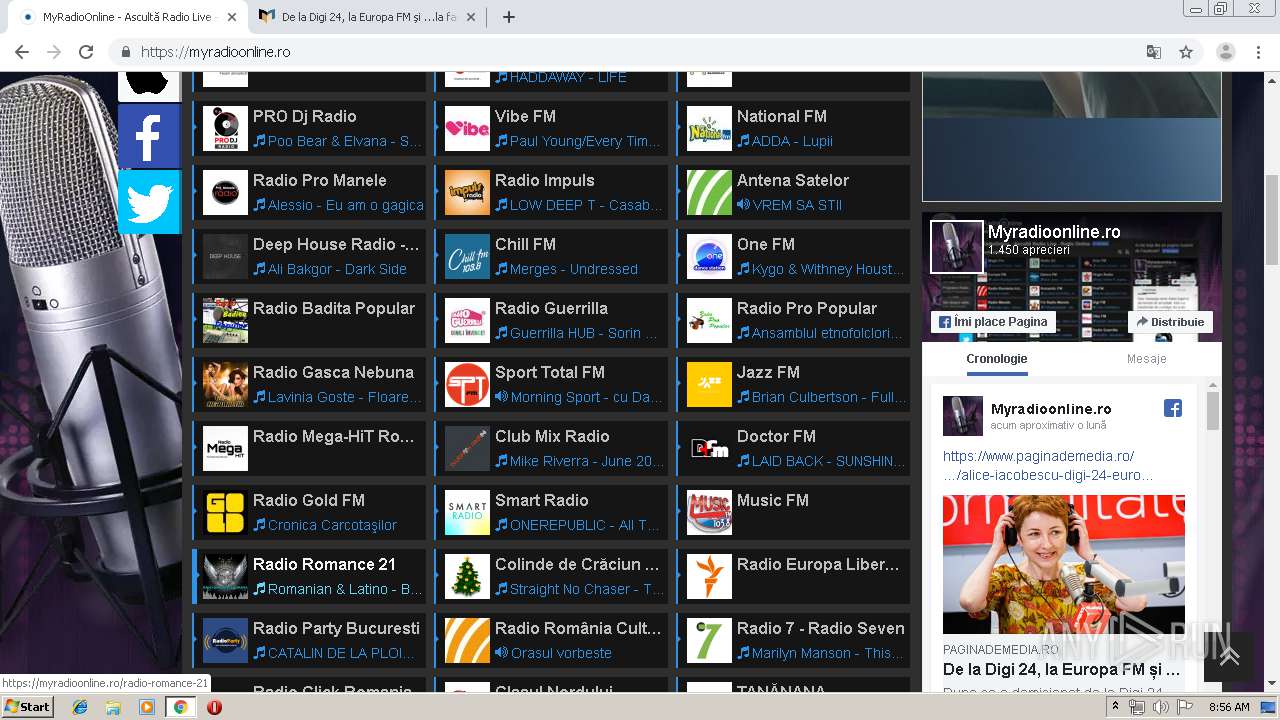Click the Colinde de Craciun tree logo
Screen dimensions: 1280x720
pyautogui.click(x=467, y=577)
